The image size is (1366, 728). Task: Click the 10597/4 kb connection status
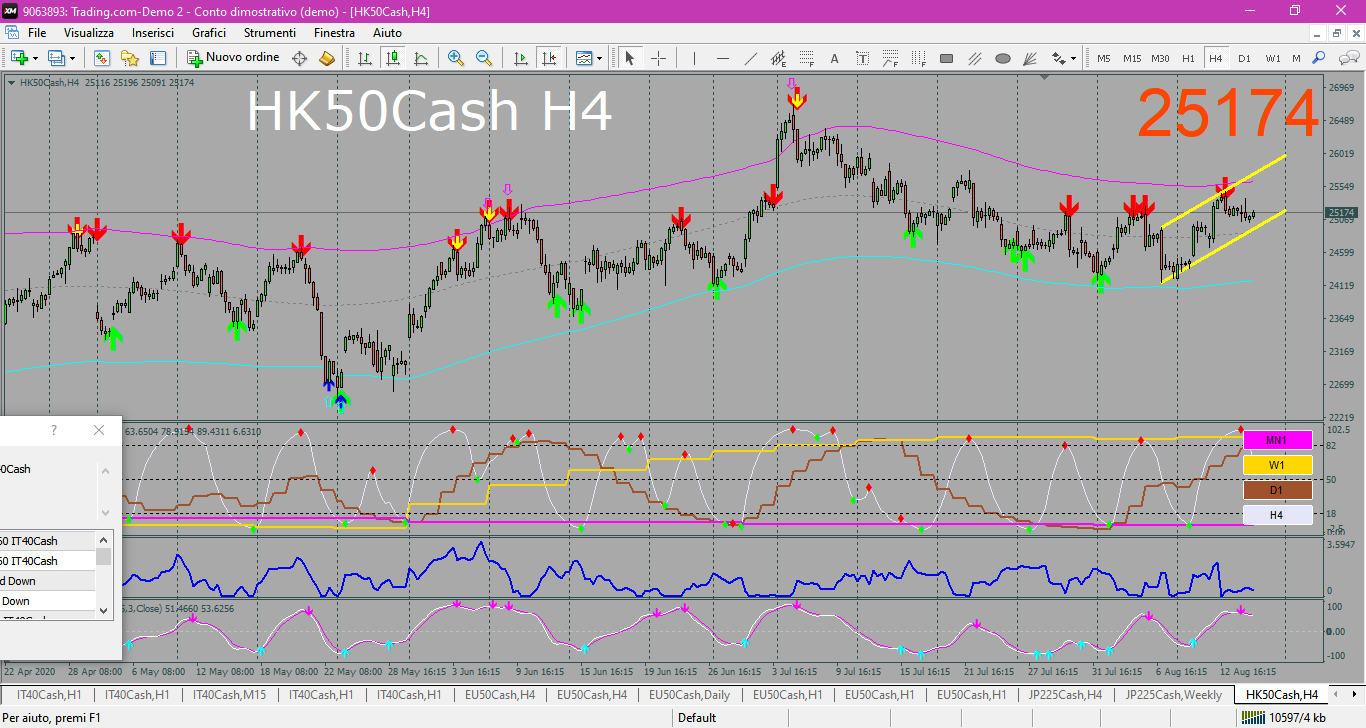click(1284, 717)
